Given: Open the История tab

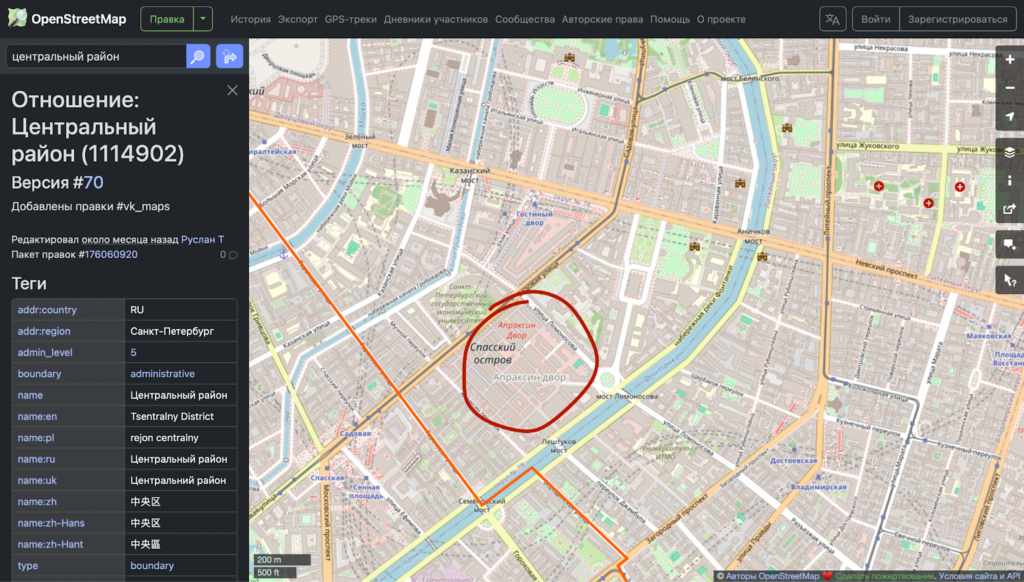Looking at the screenshot, I should click(250, 19).
